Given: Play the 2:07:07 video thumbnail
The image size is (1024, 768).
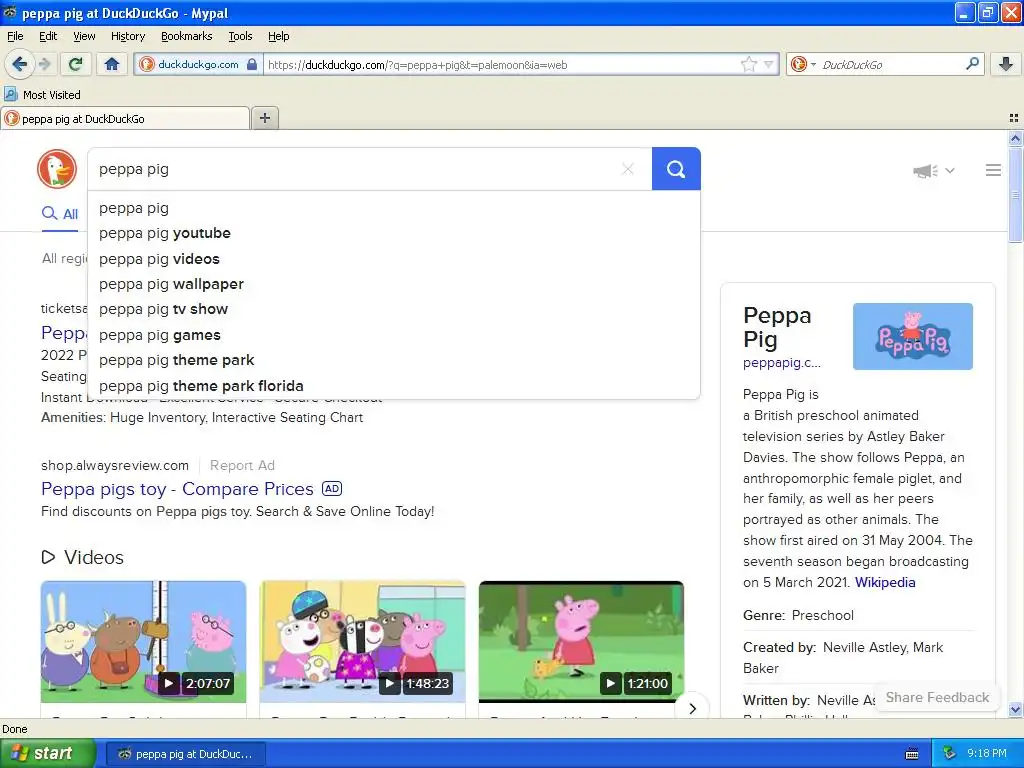Looking at the screenshot, I should (x=143, y=642).
